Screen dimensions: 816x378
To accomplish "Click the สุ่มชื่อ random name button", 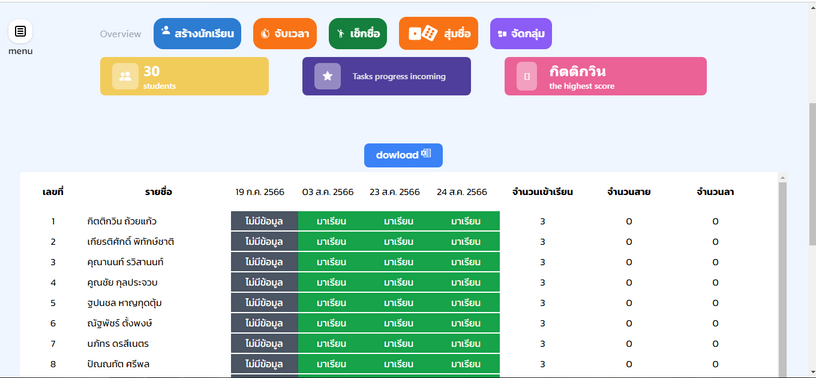I will [x=439, y=33].
